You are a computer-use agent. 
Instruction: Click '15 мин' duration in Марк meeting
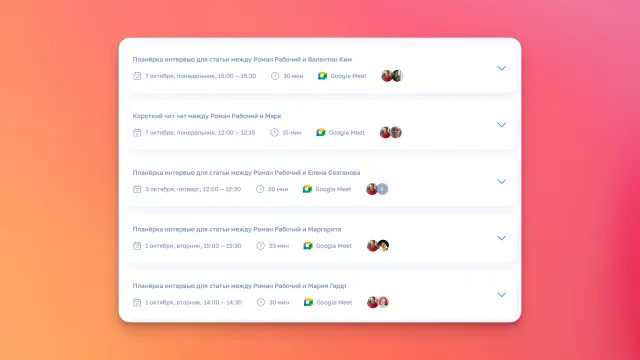click(x=292, y=133)
